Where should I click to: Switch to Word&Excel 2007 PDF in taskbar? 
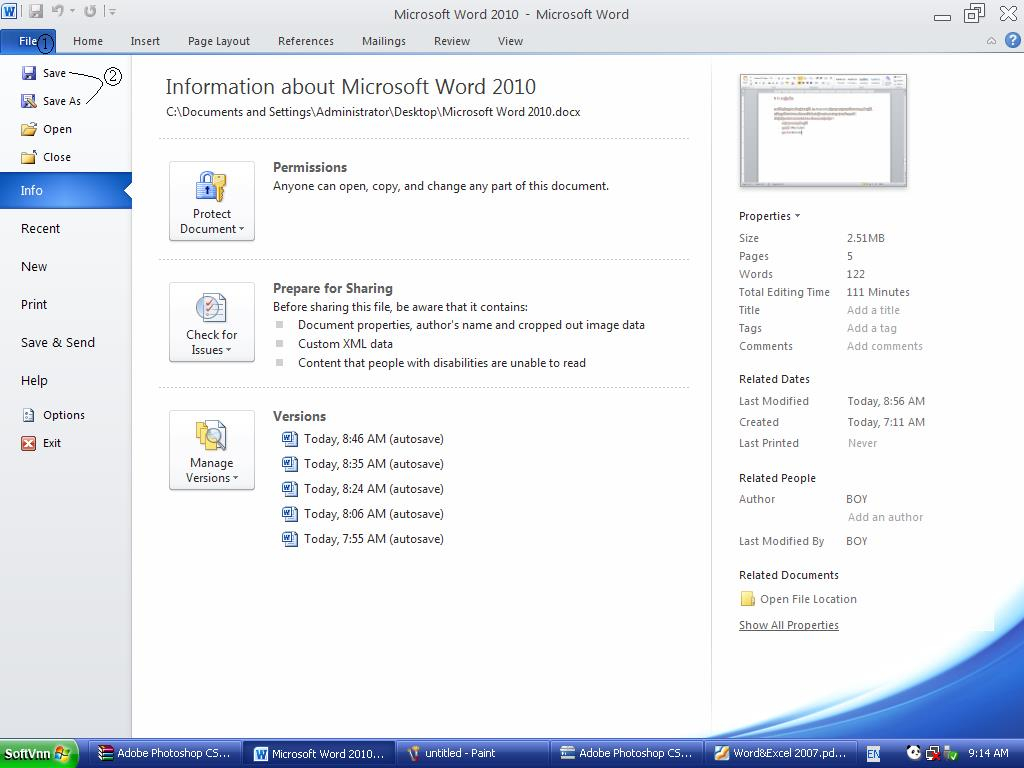[x=781, y=753]
